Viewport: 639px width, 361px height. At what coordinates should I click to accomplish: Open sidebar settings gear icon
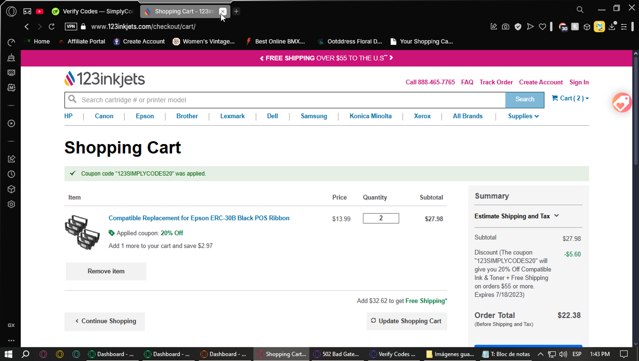click(x=11, y=204)
